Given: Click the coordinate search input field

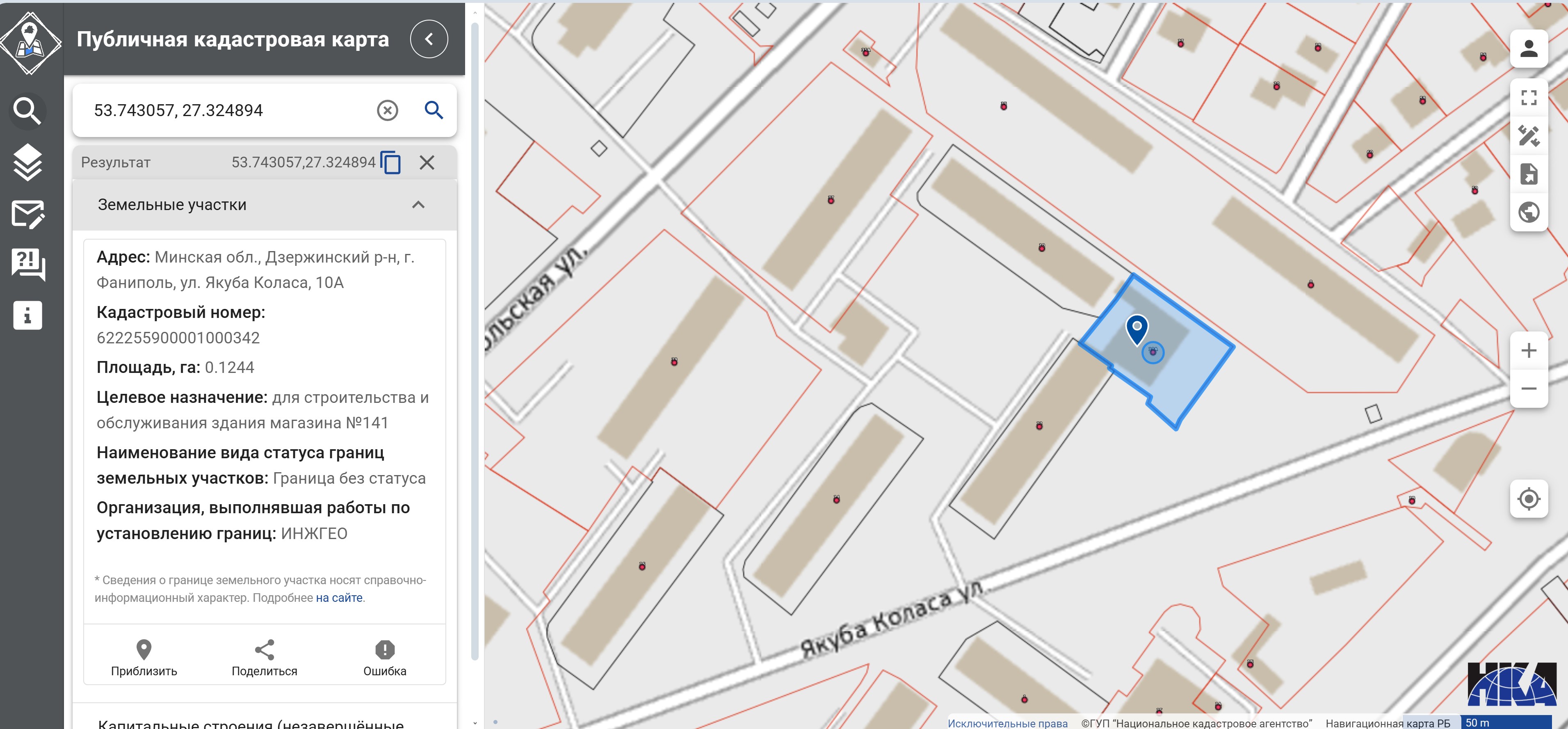Looking at the screenshot, I should click(x=225, y=110).
